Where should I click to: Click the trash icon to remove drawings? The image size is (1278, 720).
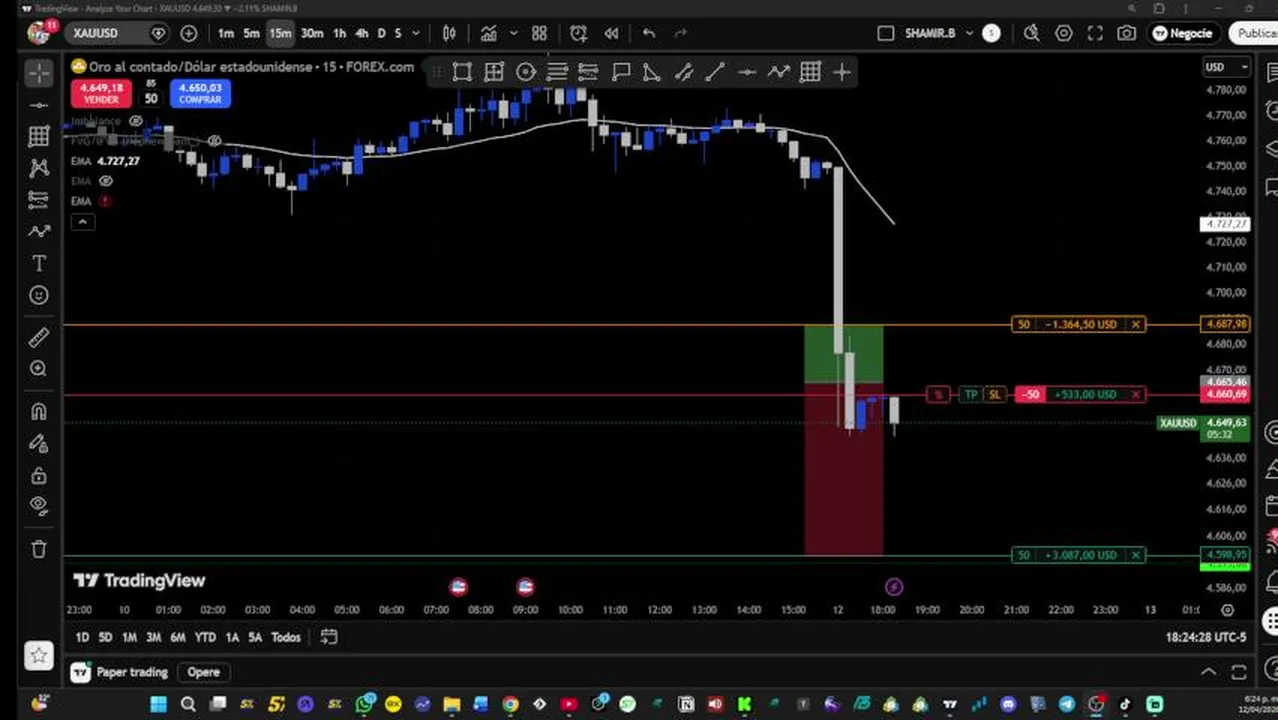click(x=39, y=549)
